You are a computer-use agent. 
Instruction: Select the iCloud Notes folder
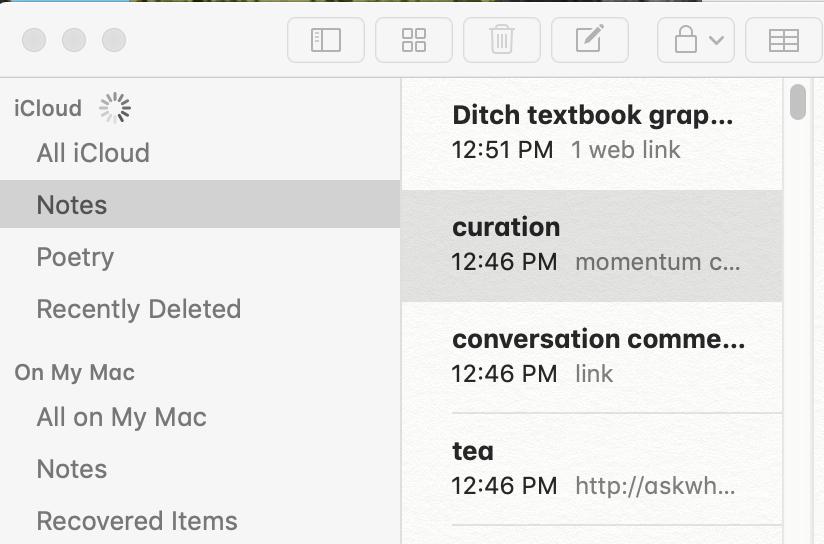(x=200, y=204)
